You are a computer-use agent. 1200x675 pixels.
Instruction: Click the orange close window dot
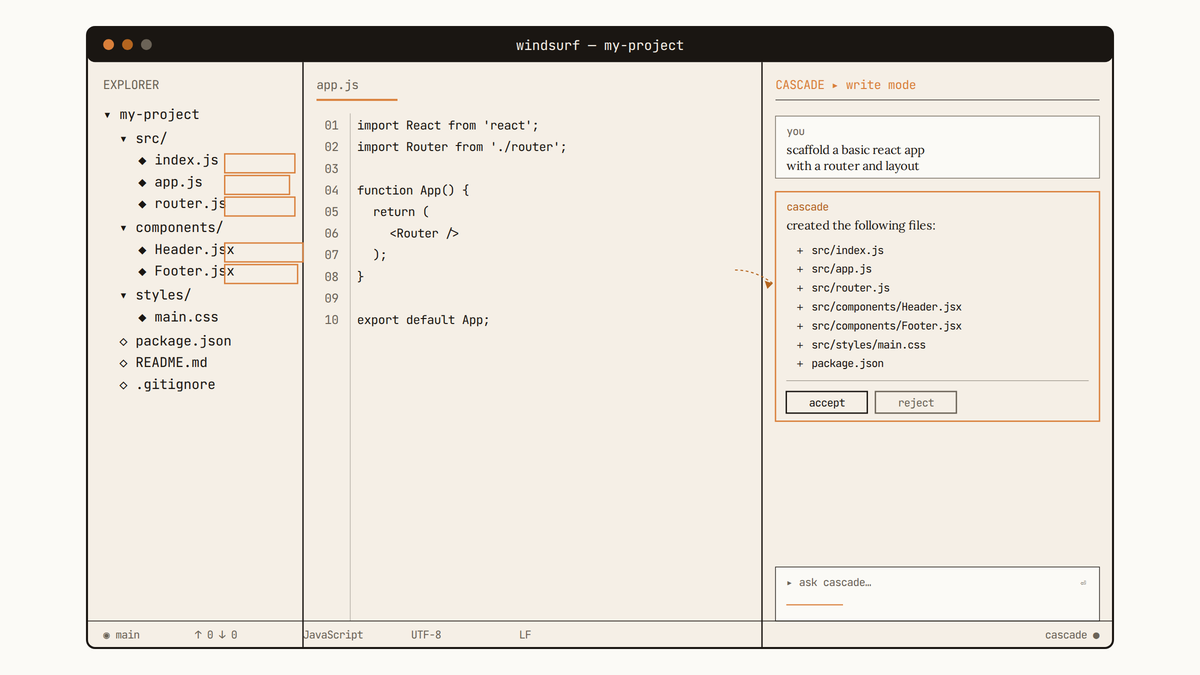coord(109,45)
